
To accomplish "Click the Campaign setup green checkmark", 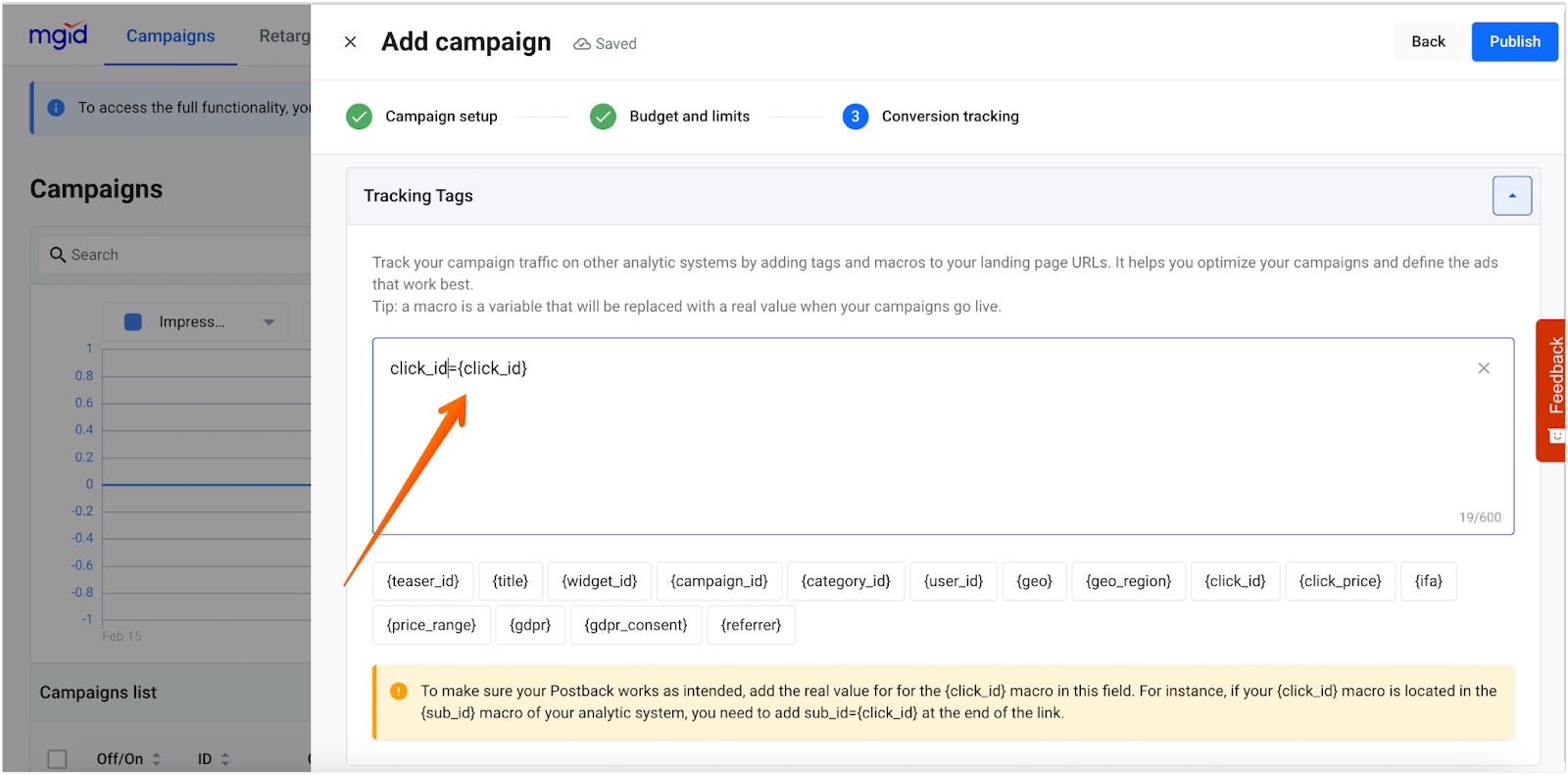I will point(360,117).
